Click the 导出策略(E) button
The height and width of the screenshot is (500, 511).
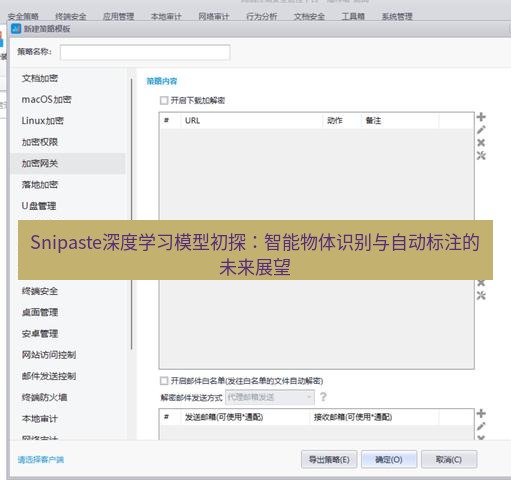tap(329, 459)
